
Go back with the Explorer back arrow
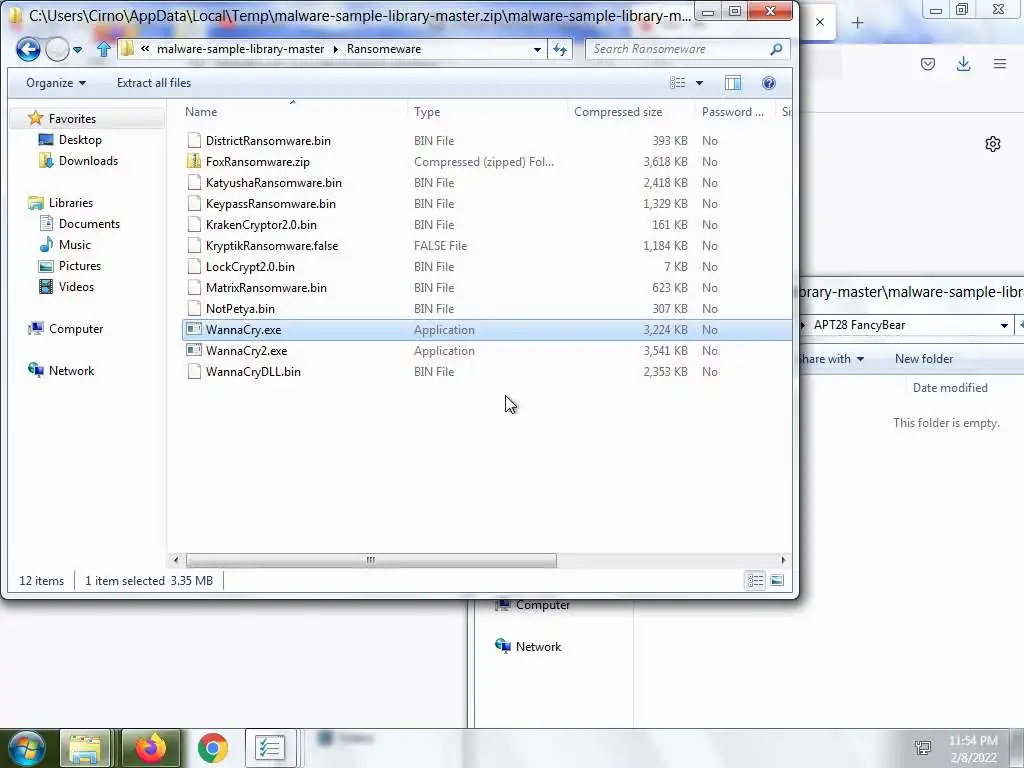pyautogui.click(x=28, y=49)
